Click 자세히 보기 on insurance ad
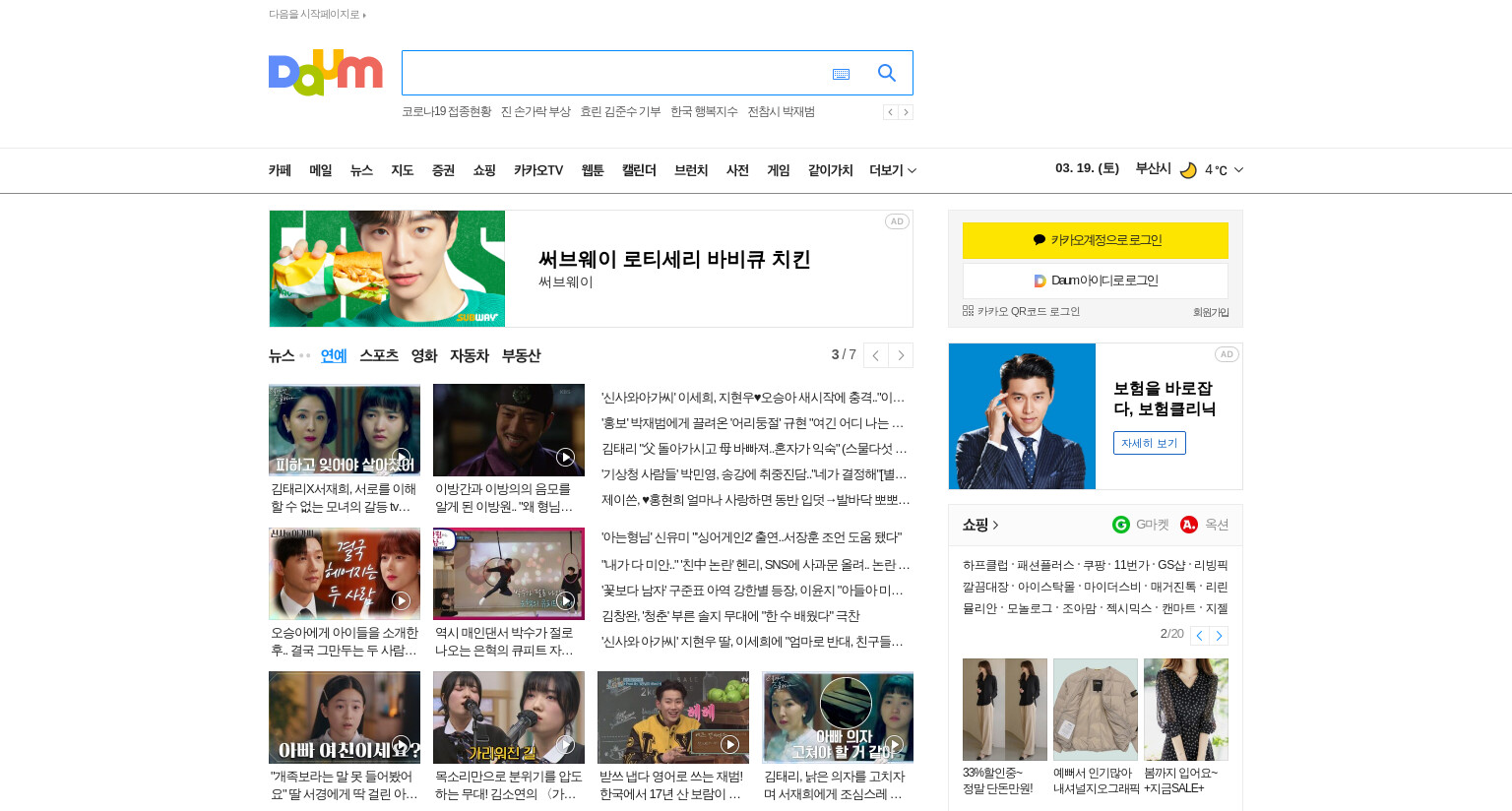Screen dimensions: 1512x811 coord(1150,443)
